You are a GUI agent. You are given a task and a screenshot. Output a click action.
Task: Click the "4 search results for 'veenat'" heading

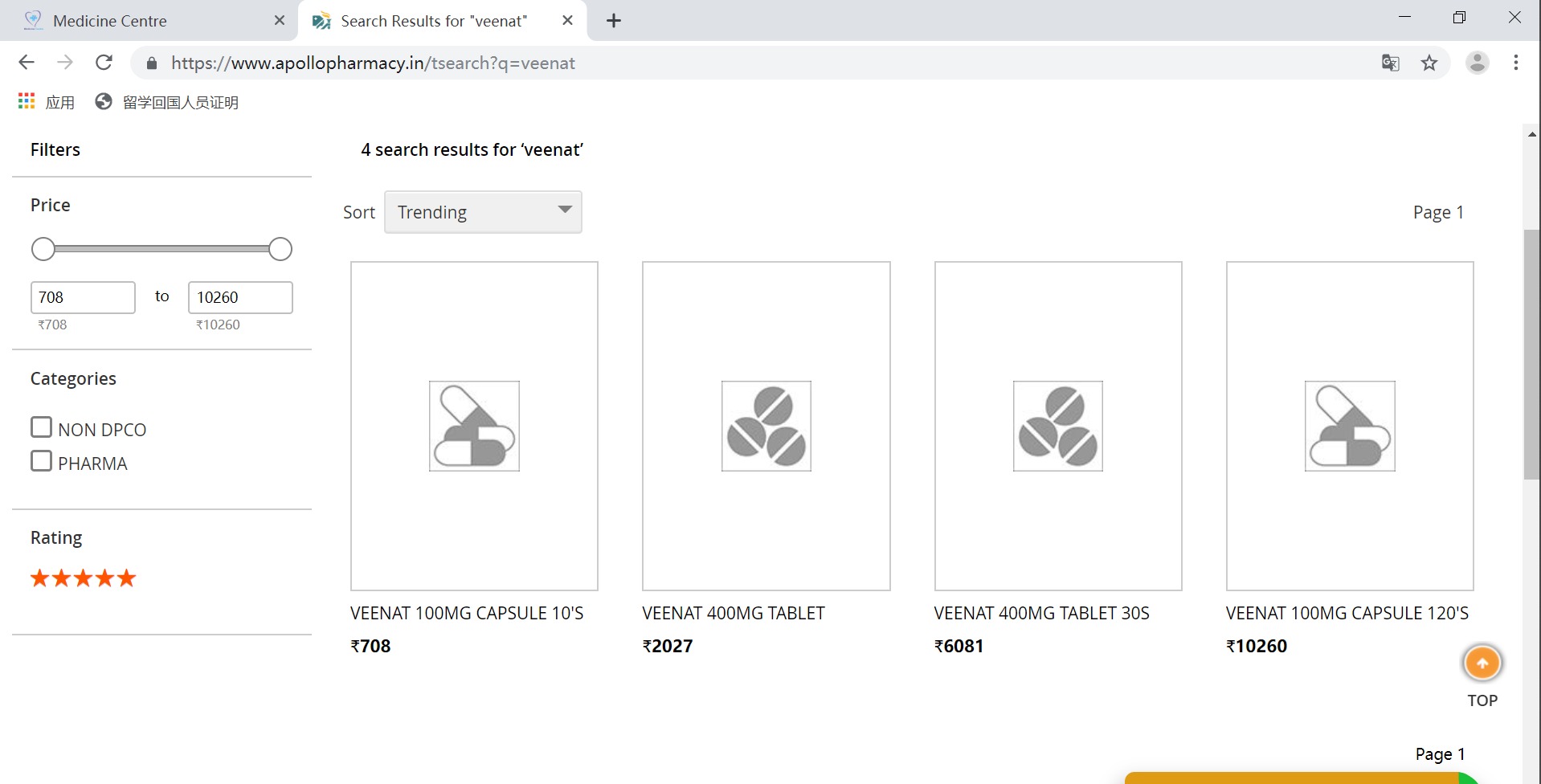pyautogui.click(x=472, y=150)
